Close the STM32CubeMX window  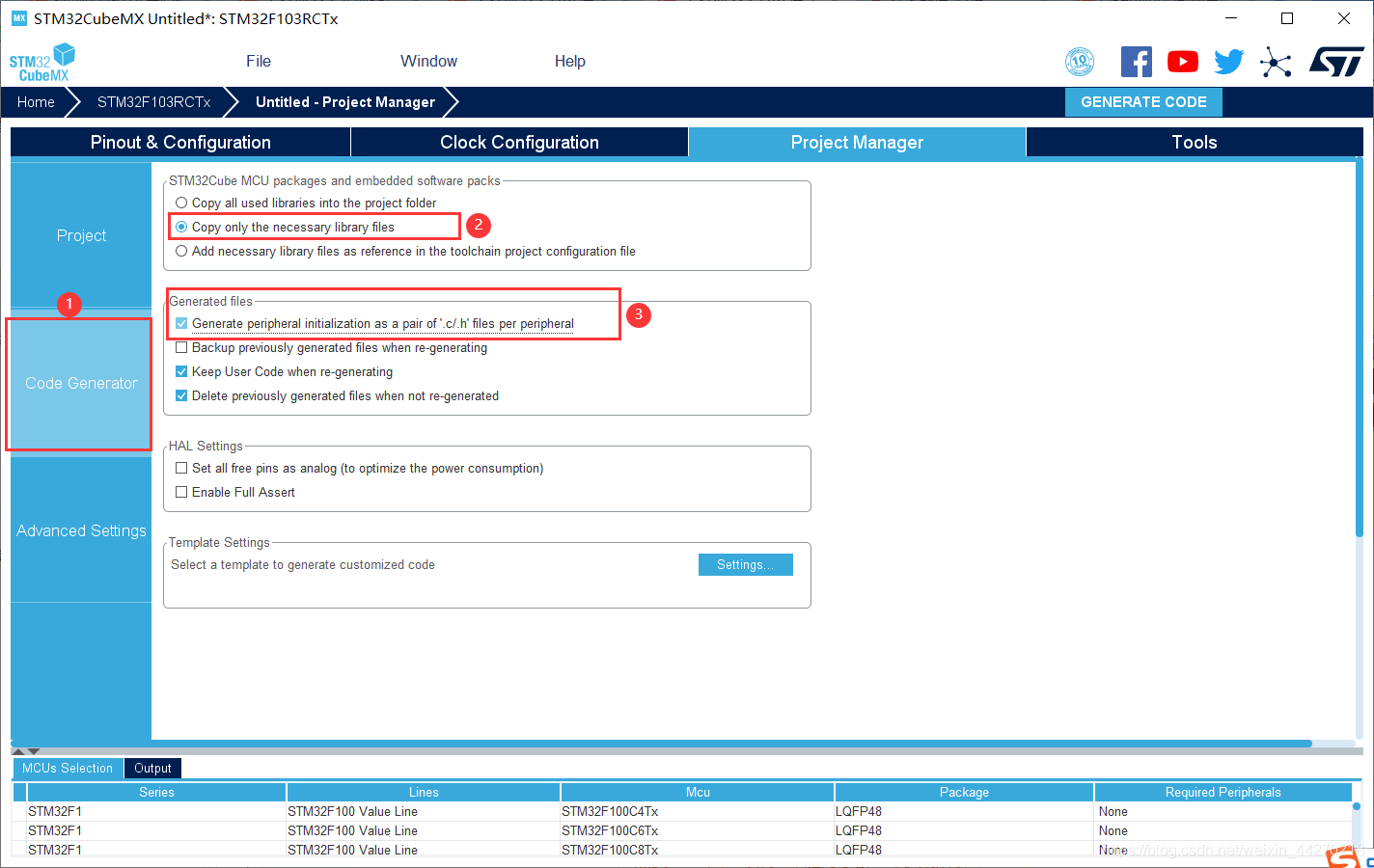(1343, 18)
